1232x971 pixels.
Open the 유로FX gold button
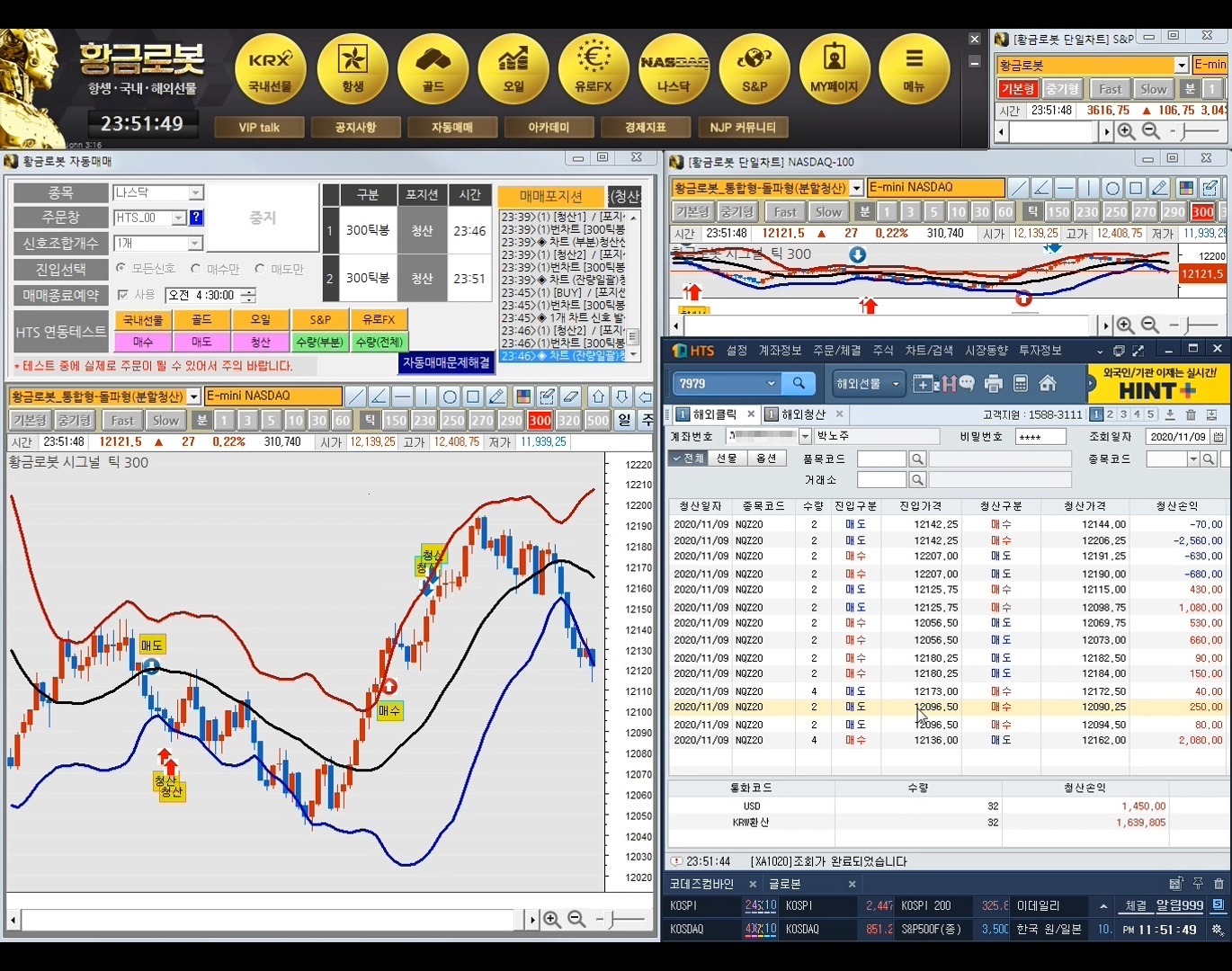tap(593, 69)
